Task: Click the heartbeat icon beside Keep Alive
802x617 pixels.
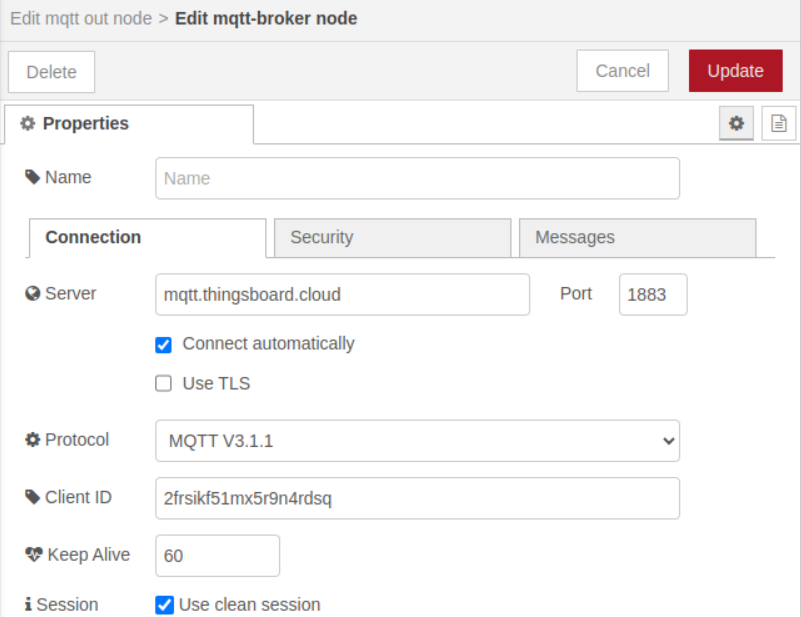Action: pyautogui.click(x=33, y=555)
